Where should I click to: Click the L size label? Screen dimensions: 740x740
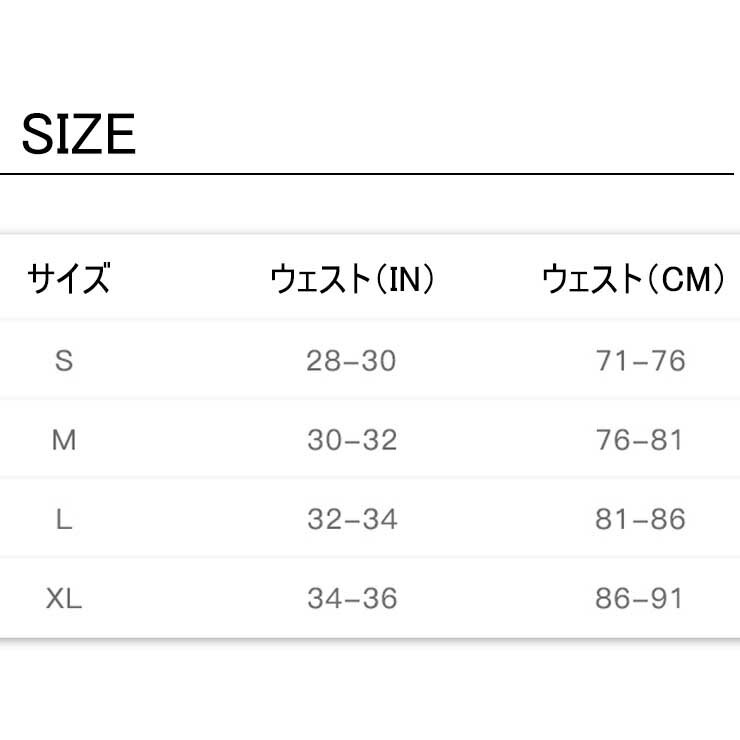[64, 520]
